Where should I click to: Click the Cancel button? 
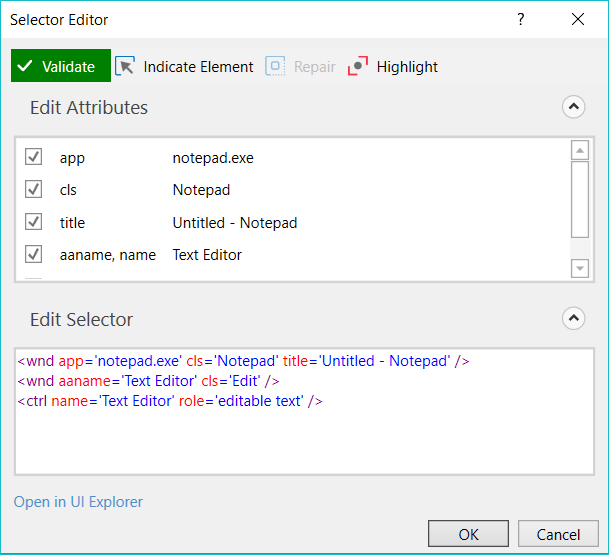pyautogui.click(x=558, y=534)
